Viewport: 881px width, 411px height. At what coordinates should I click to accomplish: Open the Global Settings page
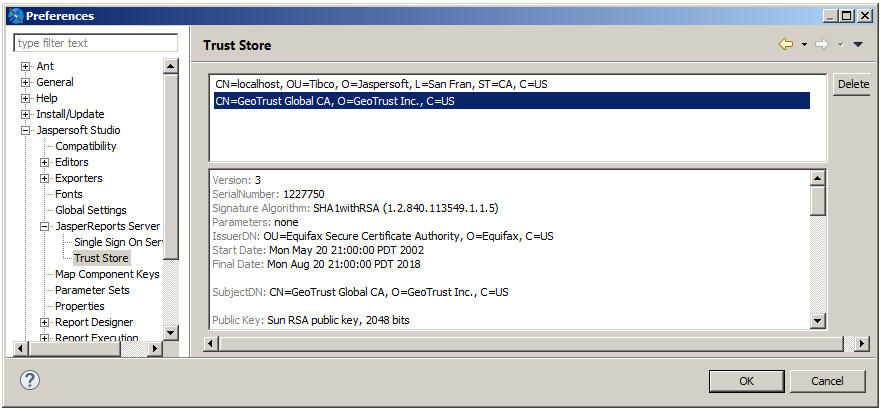click(x=91, y=210)
